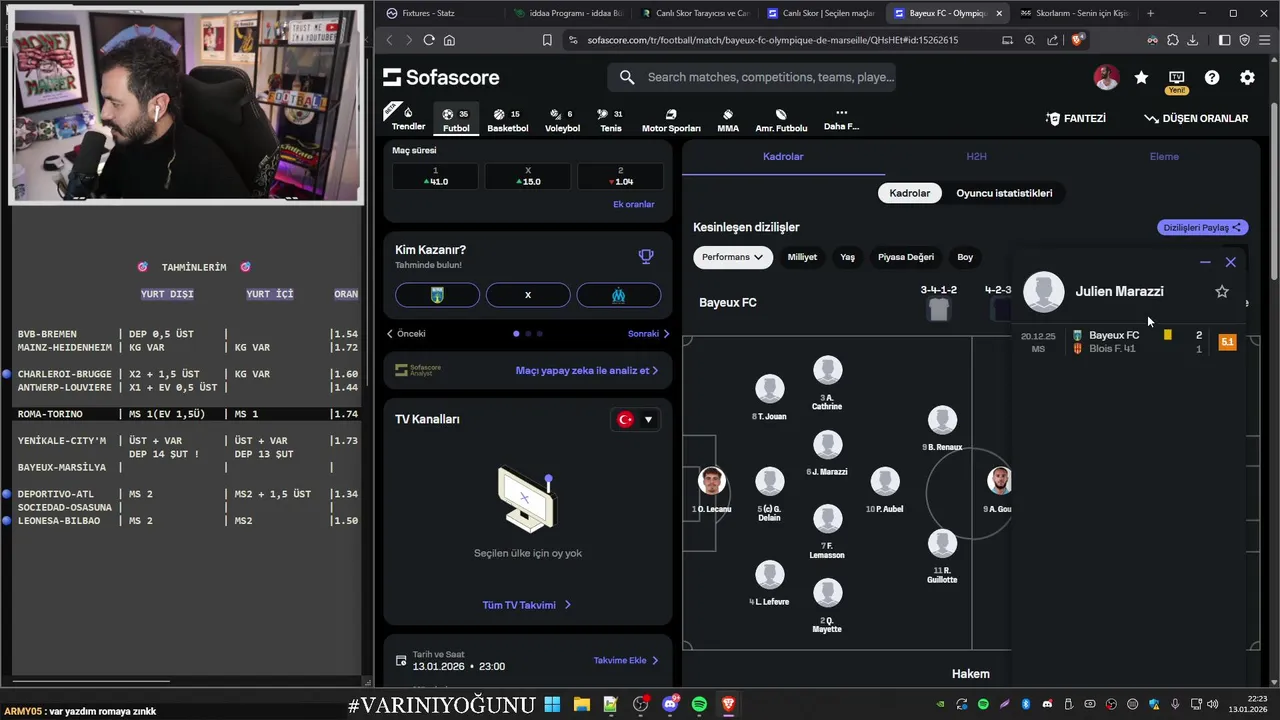Open Discord from the taskbar

[669, 704]
